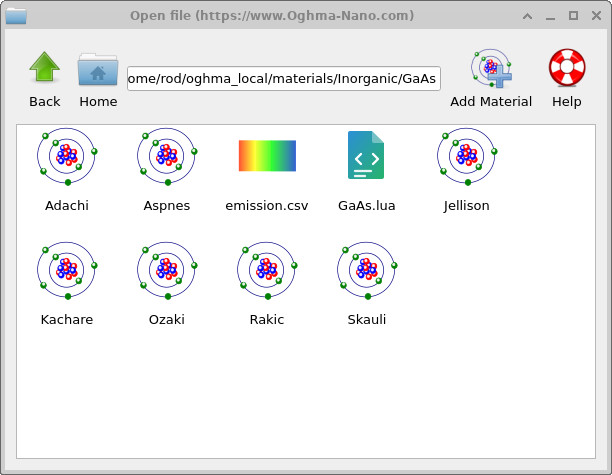Close the Open file dialog
Image resolution: width=612 pixels, height=475 pixels.
tap(596, 16)
